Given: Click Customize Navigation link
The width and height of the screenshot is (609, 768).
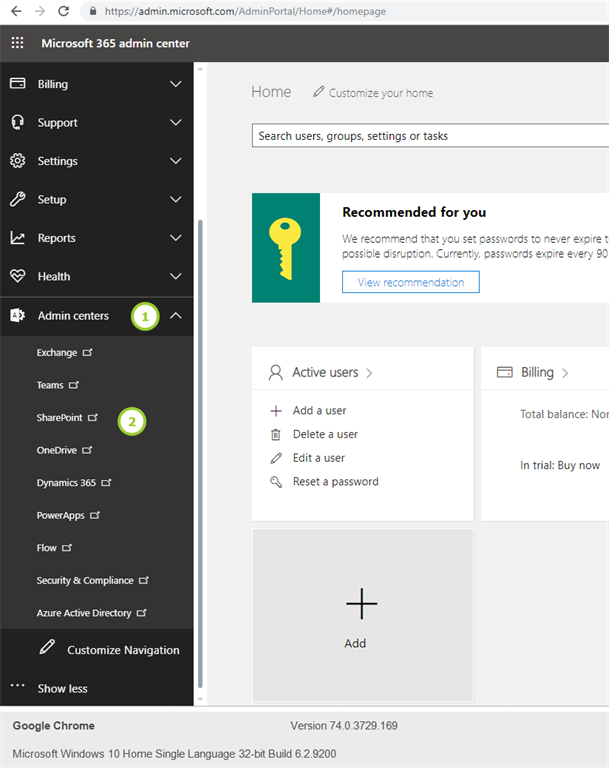Looking at the screenshot, I should pos(123,650).
